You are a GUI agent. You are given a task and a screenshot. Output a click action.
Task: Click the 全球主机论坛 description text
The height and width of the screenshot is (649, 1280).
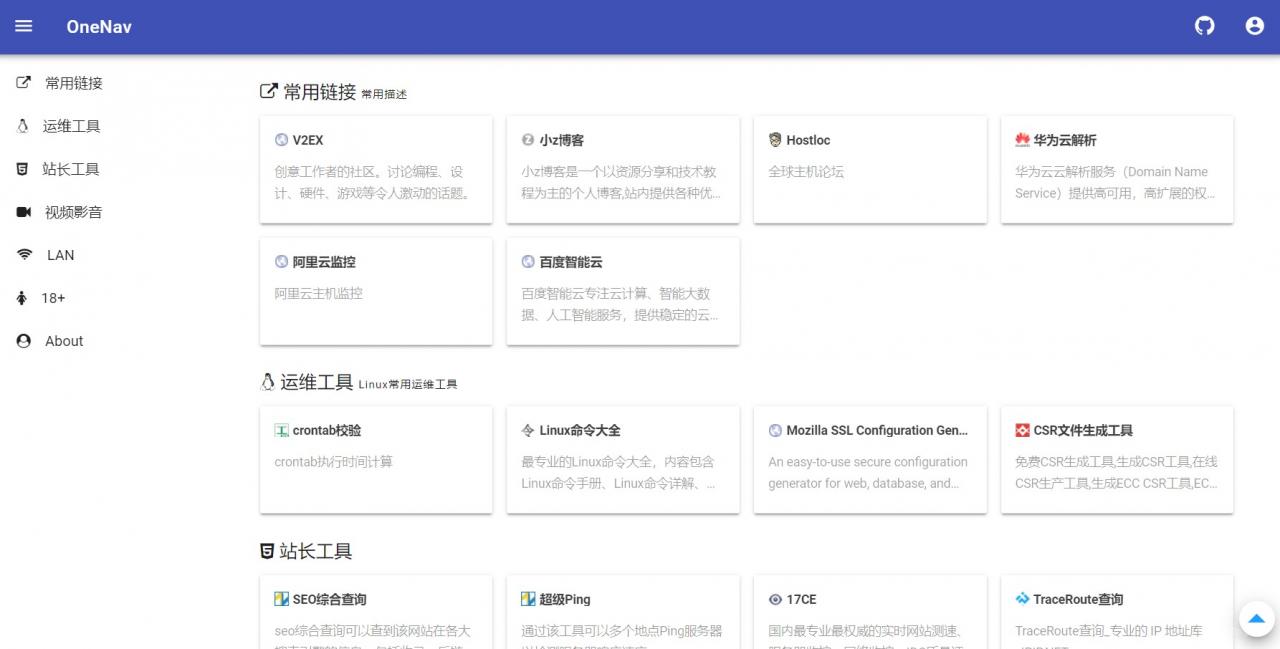[x=806, y=172]
